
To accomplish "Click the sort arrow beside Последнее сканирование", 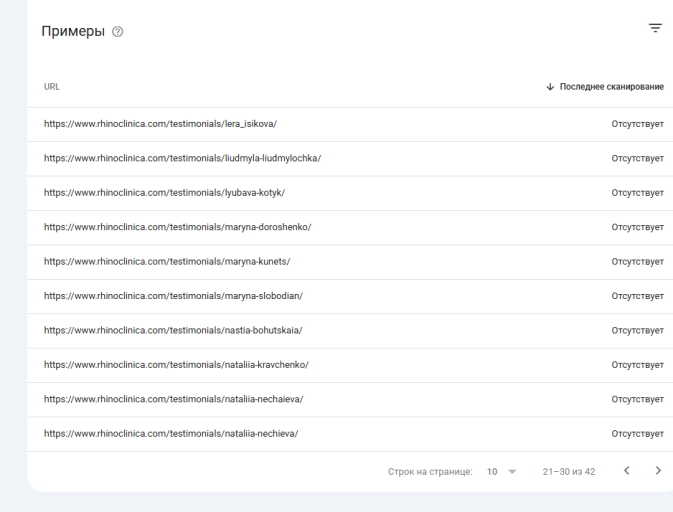I will point(550,87).
